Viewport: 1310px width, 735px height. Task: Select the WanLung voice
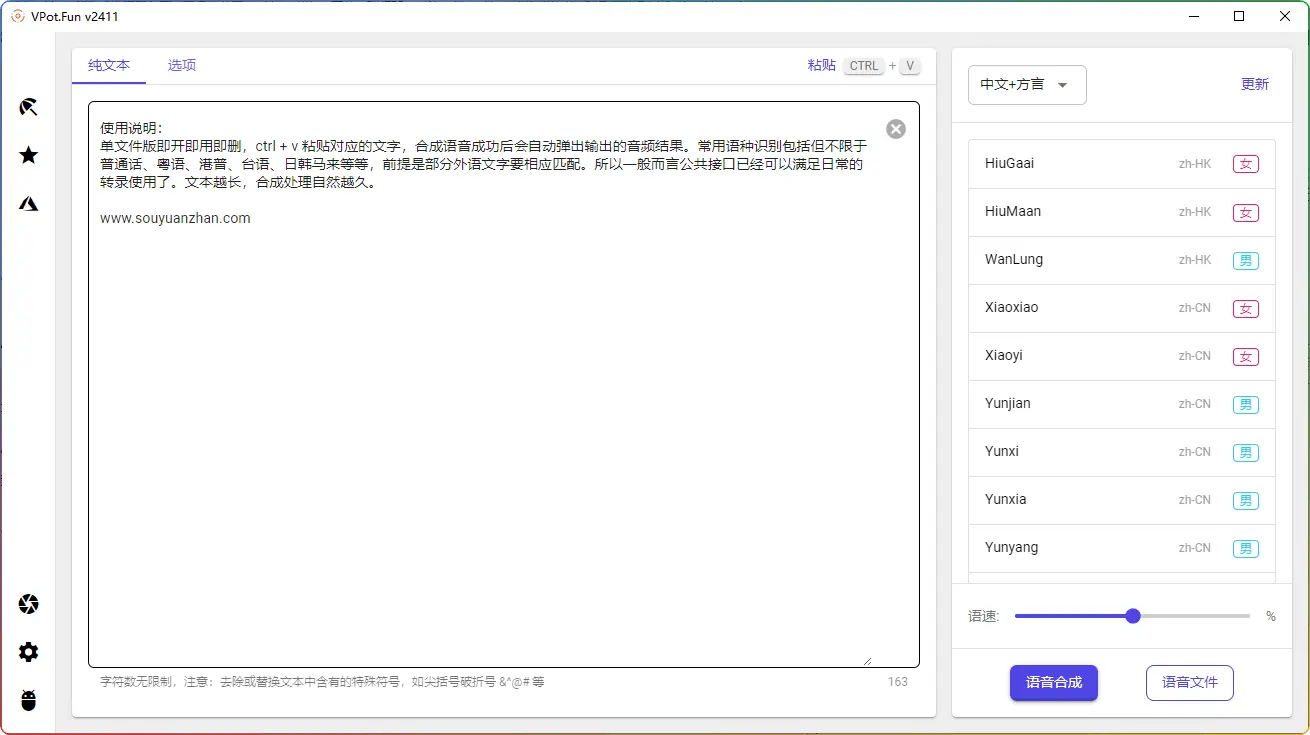point(1122,260)
